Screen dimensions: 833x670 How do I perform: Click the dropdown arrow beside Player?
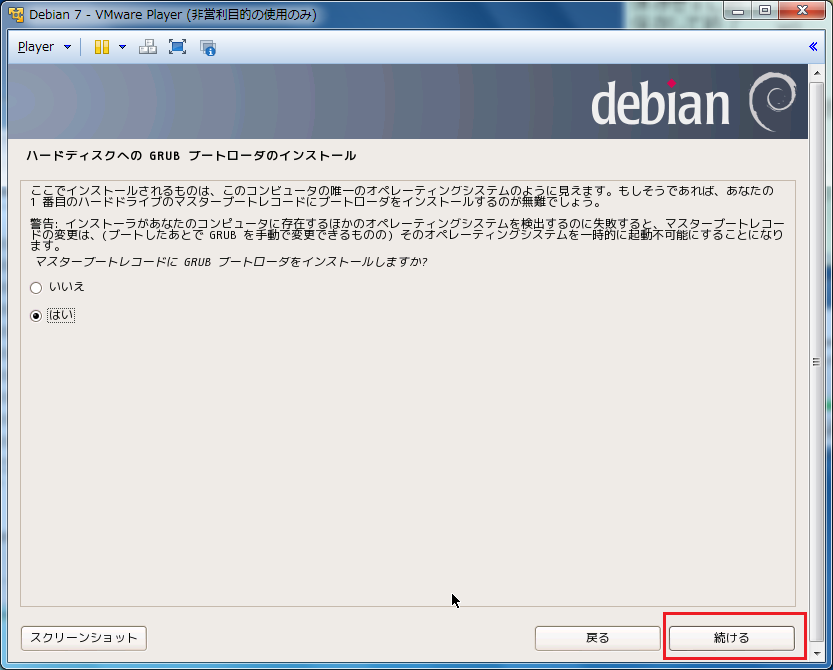click(67, 47)
